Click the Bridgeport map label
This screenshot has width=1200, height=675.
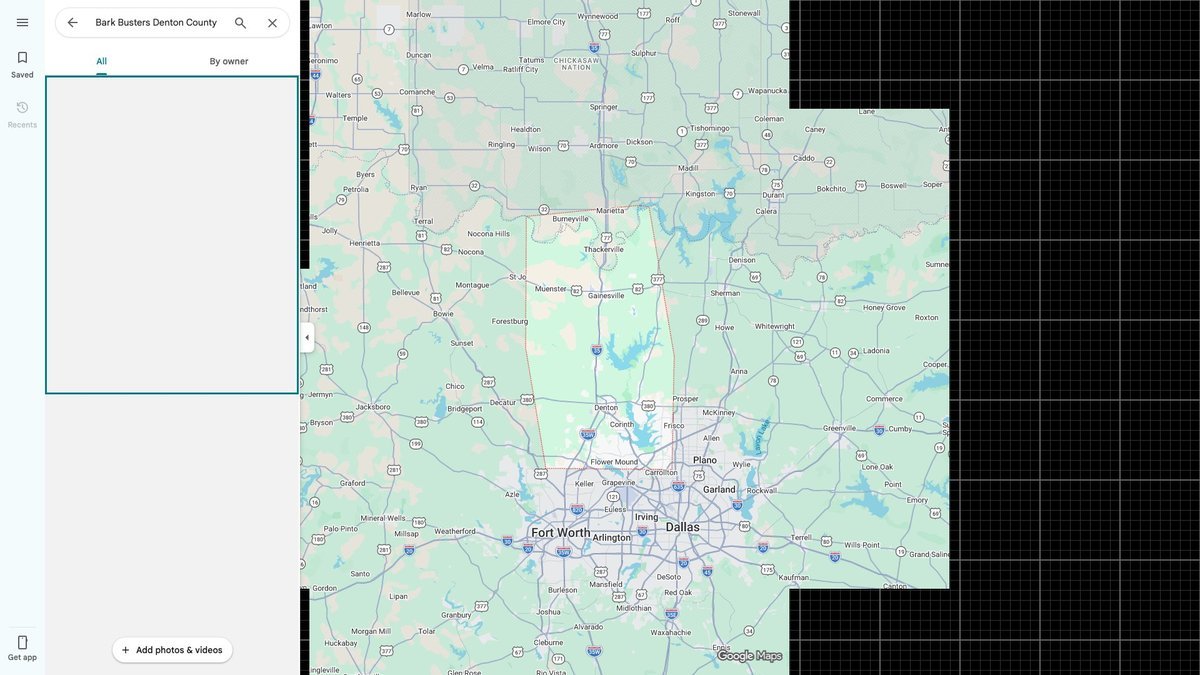coord(464,408)
